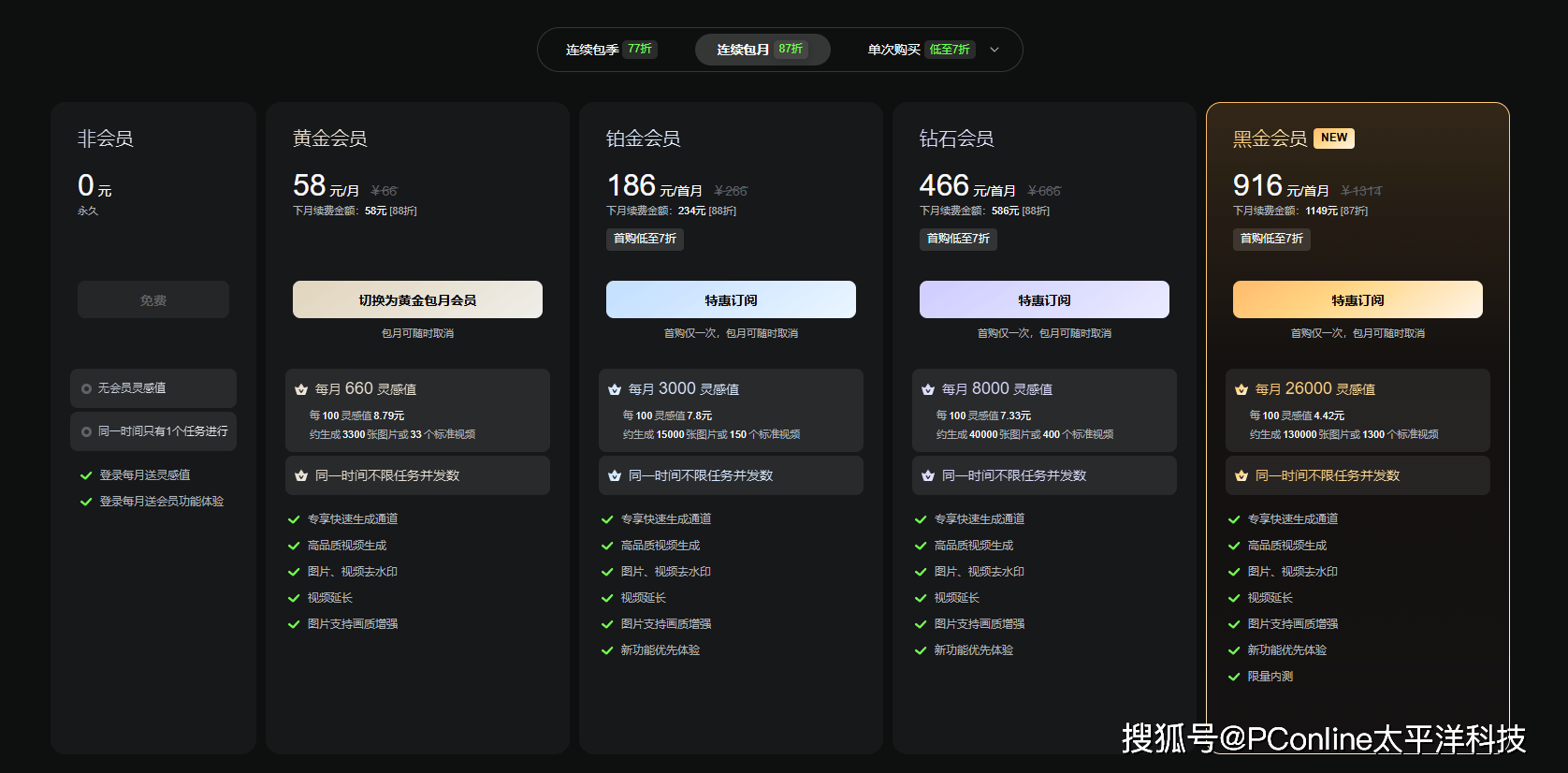Expand the 单次购买 dropdown chevron

pyautogui.click(x=995, y=50)
